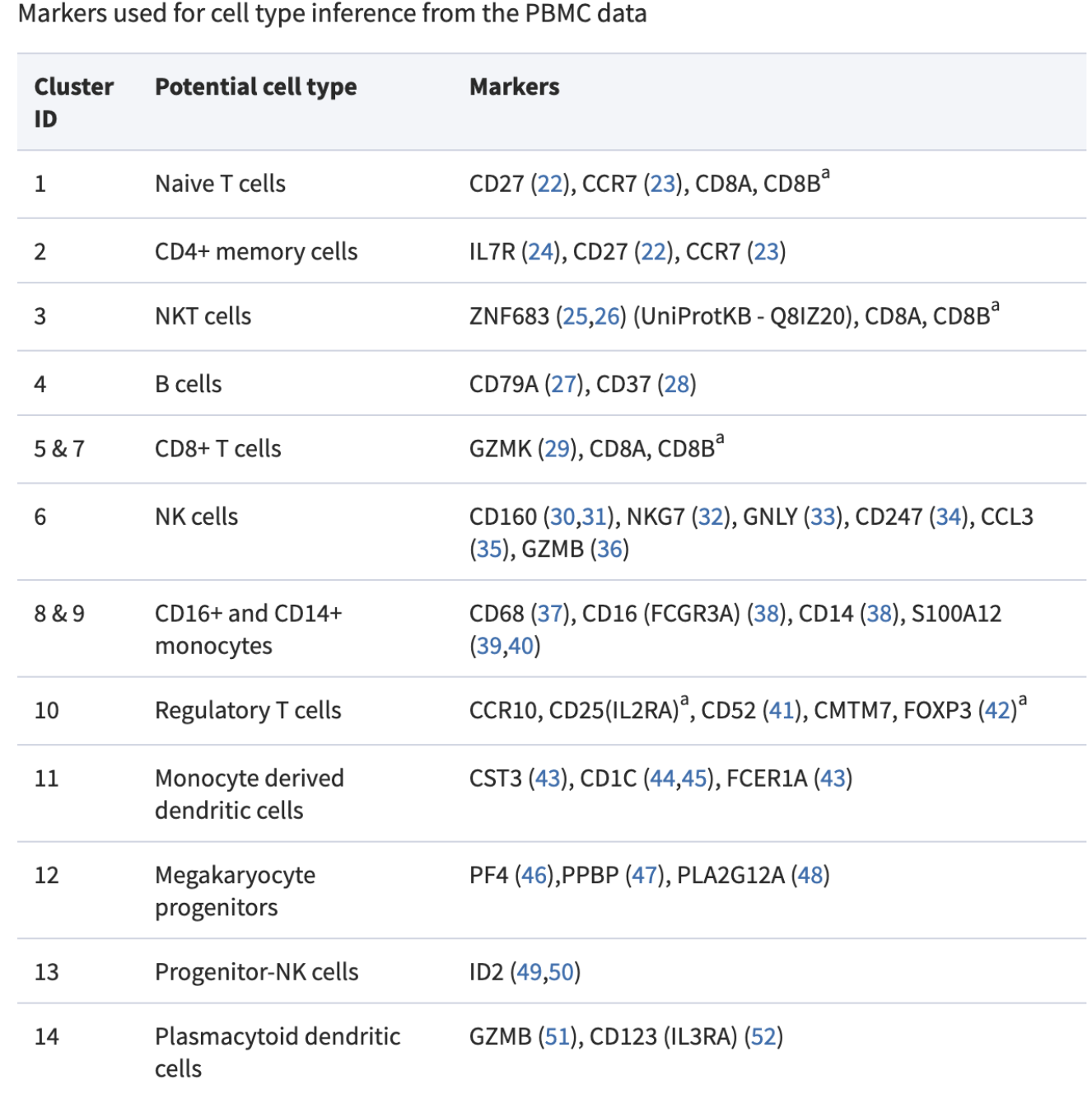Follow citation 25 beside ZNF683
Viewport: 1092px width, 1094px height.
click(x=575, y=316)
